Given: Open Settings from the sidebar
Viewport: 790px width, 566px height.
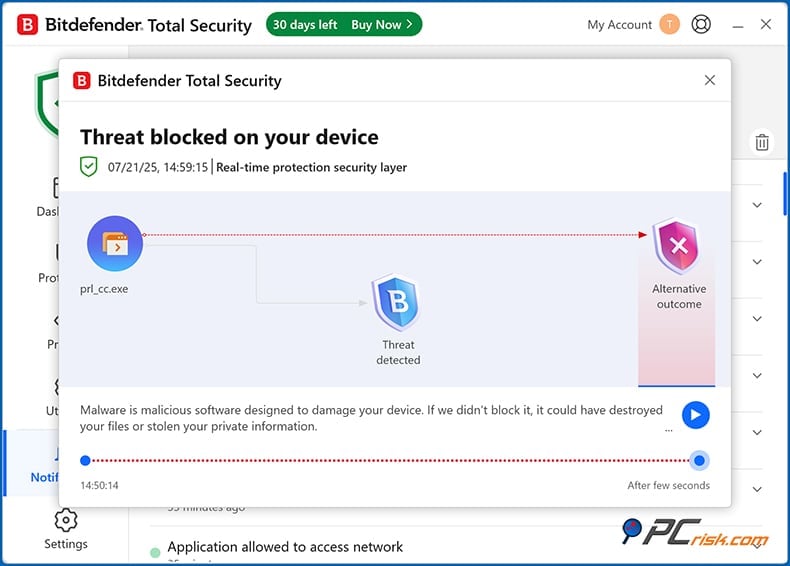Looking at the screenshot, I should point(65,530).
